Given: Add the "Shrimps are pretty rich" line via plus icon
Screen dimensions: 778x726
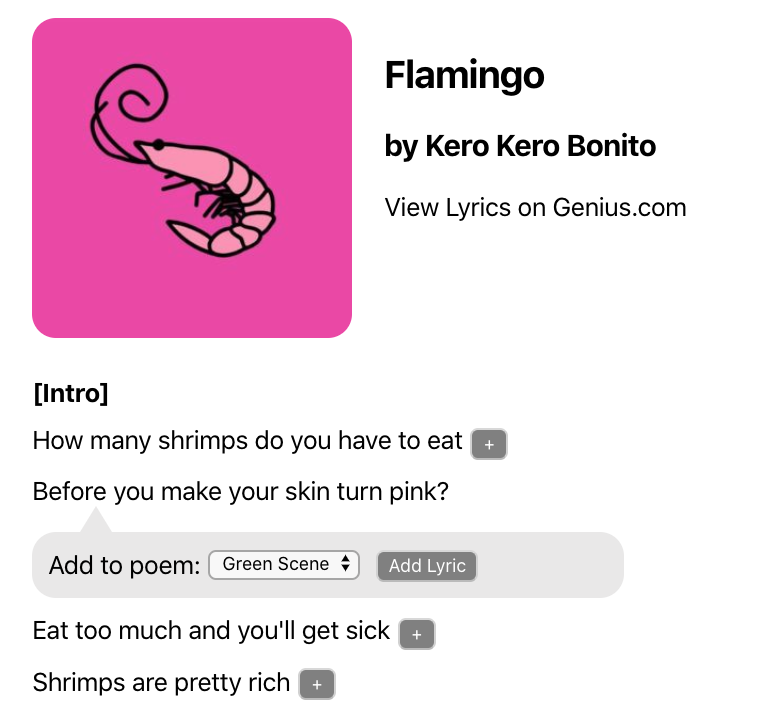Looking at the screenshot, I should [317, 685].
